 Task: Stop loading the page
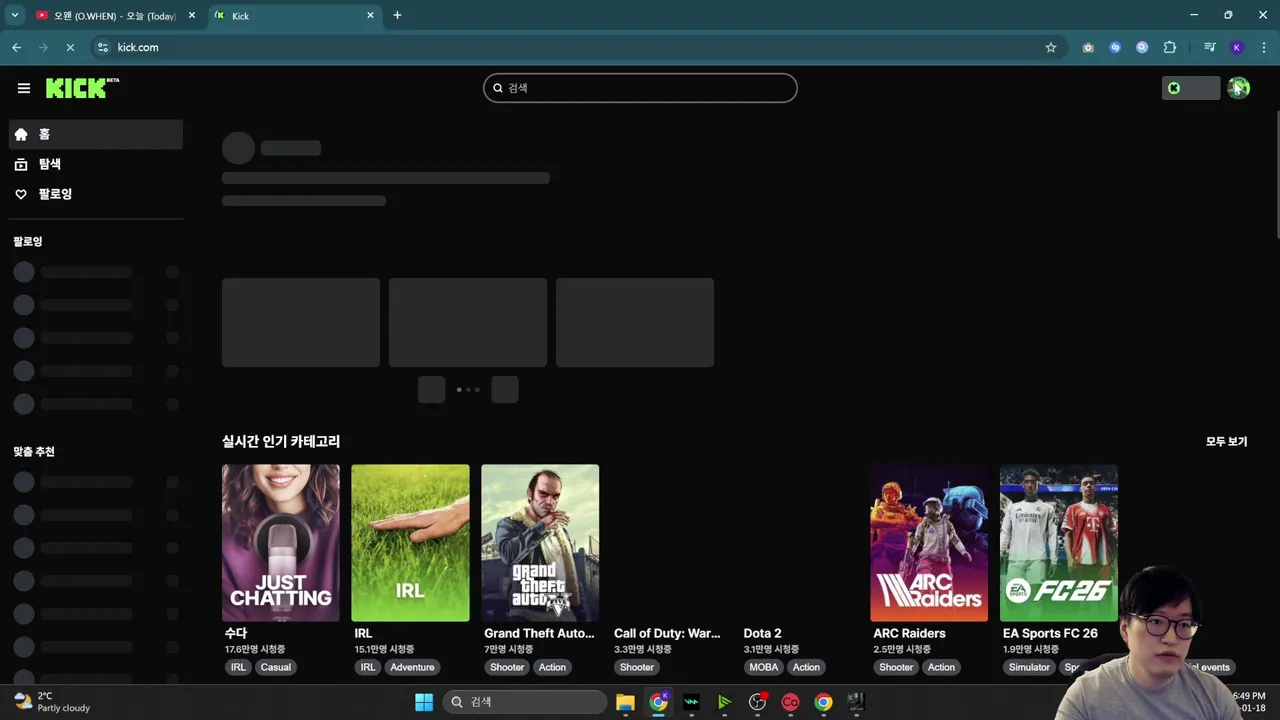[x=70, y=47]
